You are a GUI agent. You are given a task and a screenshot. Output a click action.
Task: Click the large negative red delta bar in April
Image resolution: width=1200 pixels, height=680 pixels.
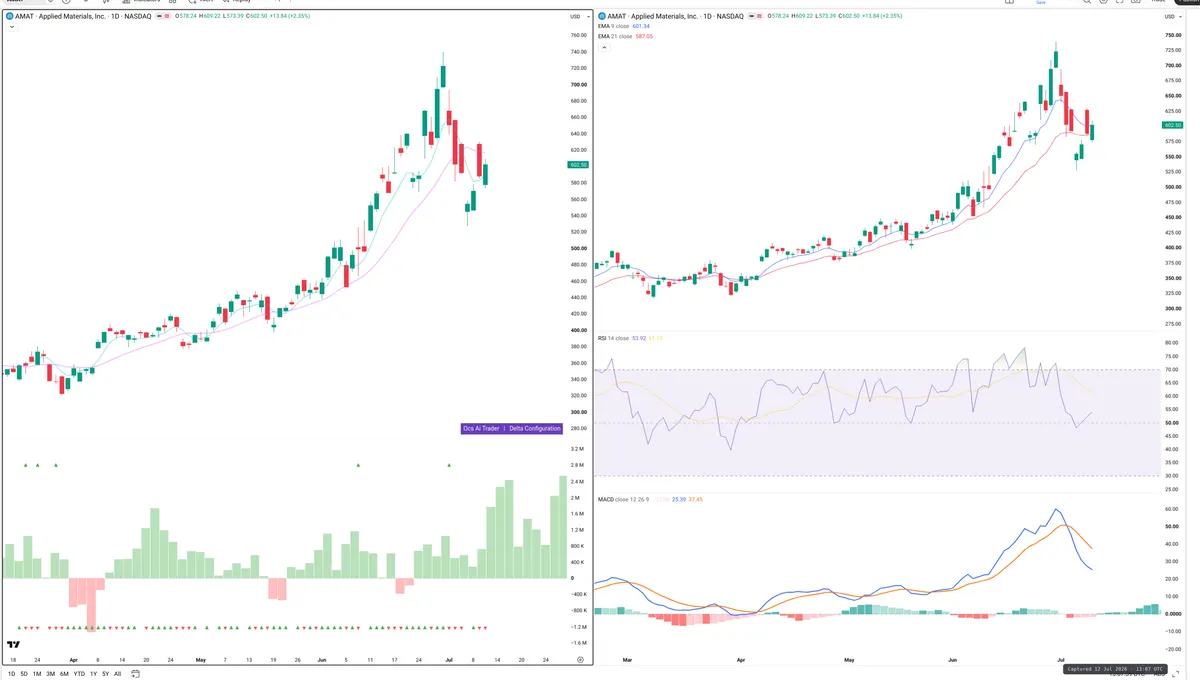(92, 605)
